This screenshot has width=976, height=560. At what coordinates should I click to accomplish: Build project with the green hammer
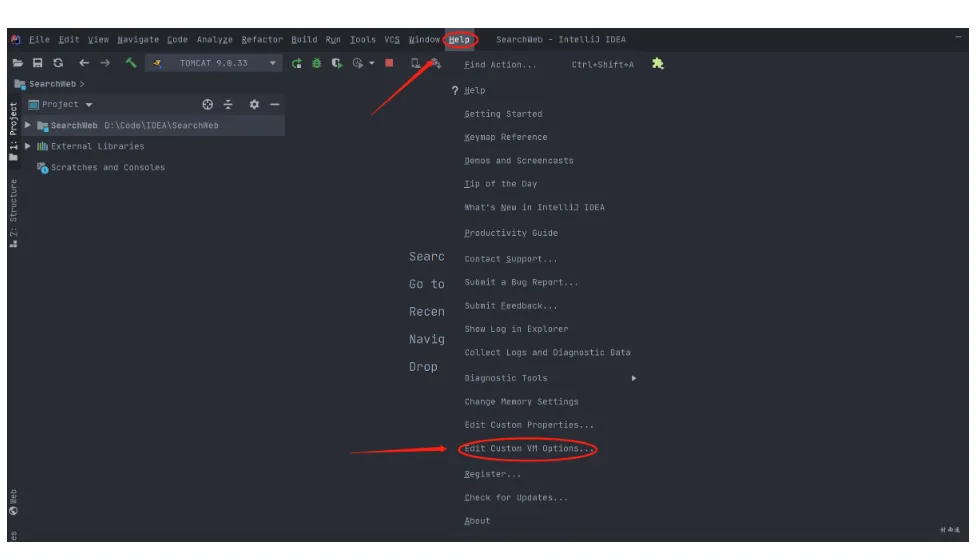[131, 63]
